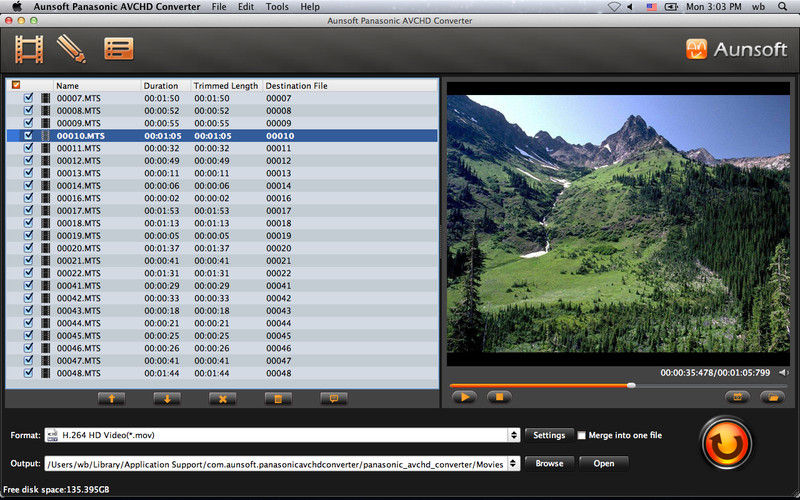Uncheck the 00044.MTS checkbox

coord(29,322)
